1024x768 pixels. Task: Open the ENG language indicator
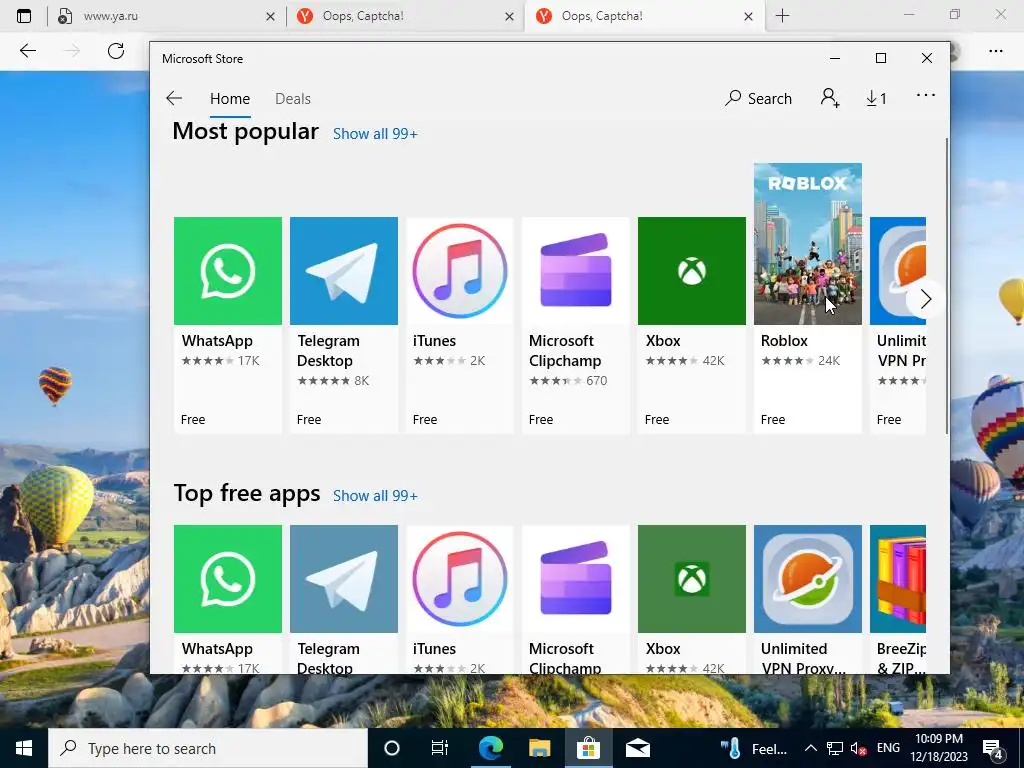(888, 748)
